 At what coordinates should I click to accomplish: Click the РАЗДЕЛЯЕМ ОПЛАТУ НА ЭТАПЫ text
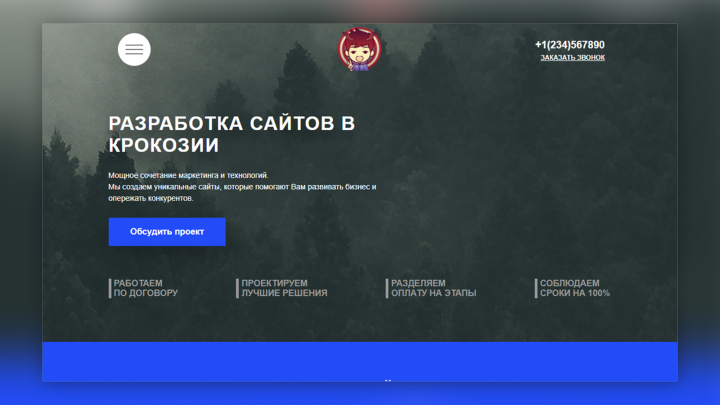tap(433, 288)
